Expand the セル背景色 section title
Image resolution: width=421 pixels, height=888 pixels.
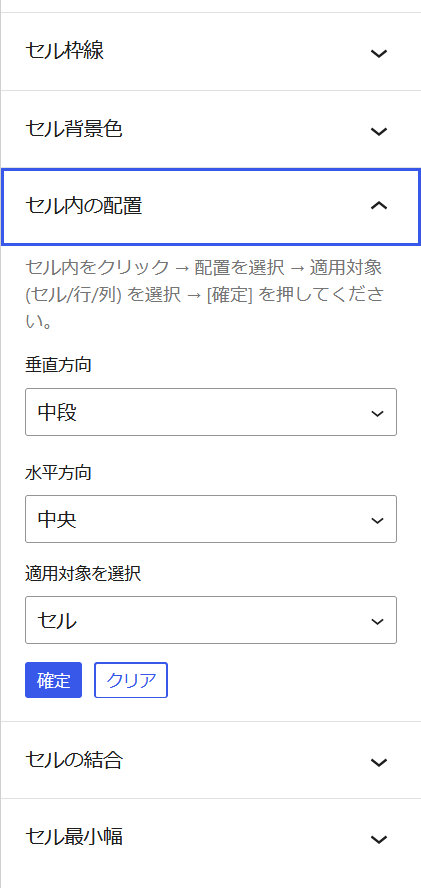click(x=74, y=130)
